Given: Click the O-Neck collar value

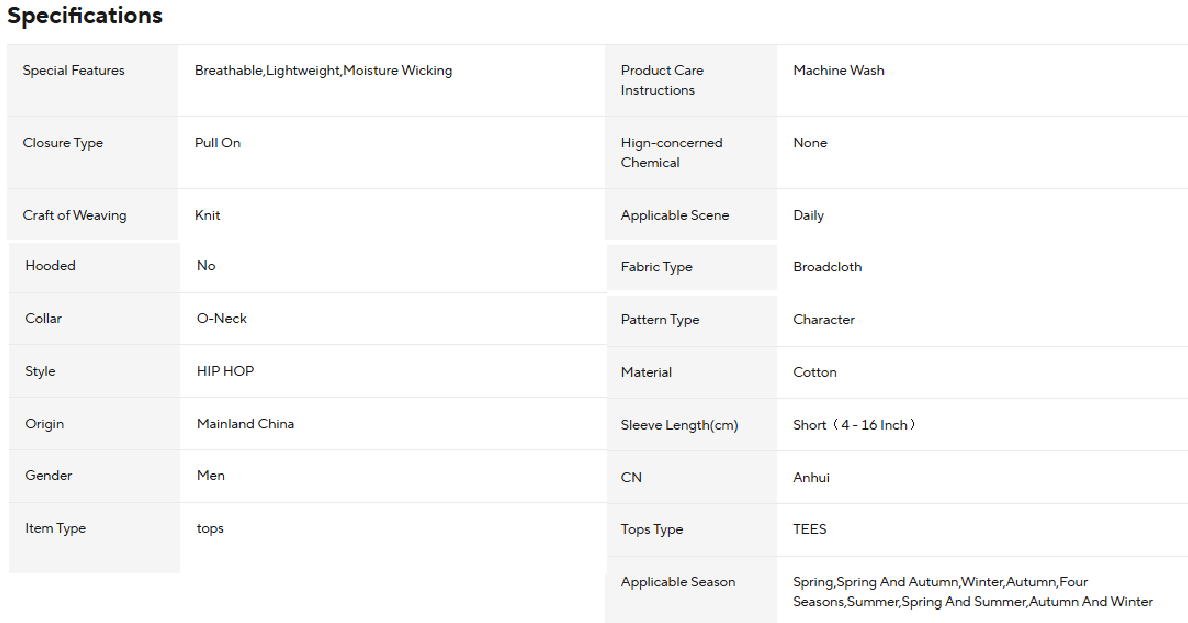Looking at the screenshot, I should tap(222, 319).
